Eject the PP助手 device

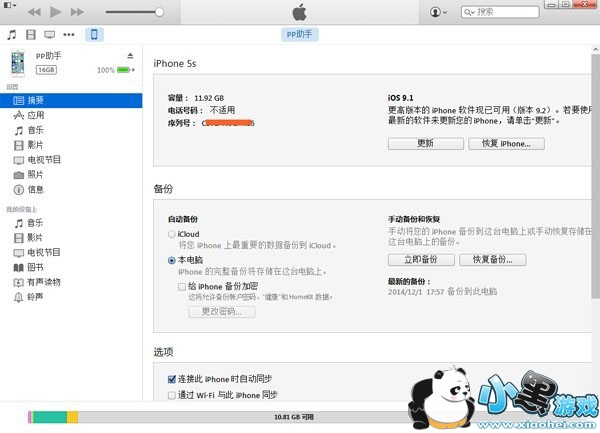[x=130, y=56]
